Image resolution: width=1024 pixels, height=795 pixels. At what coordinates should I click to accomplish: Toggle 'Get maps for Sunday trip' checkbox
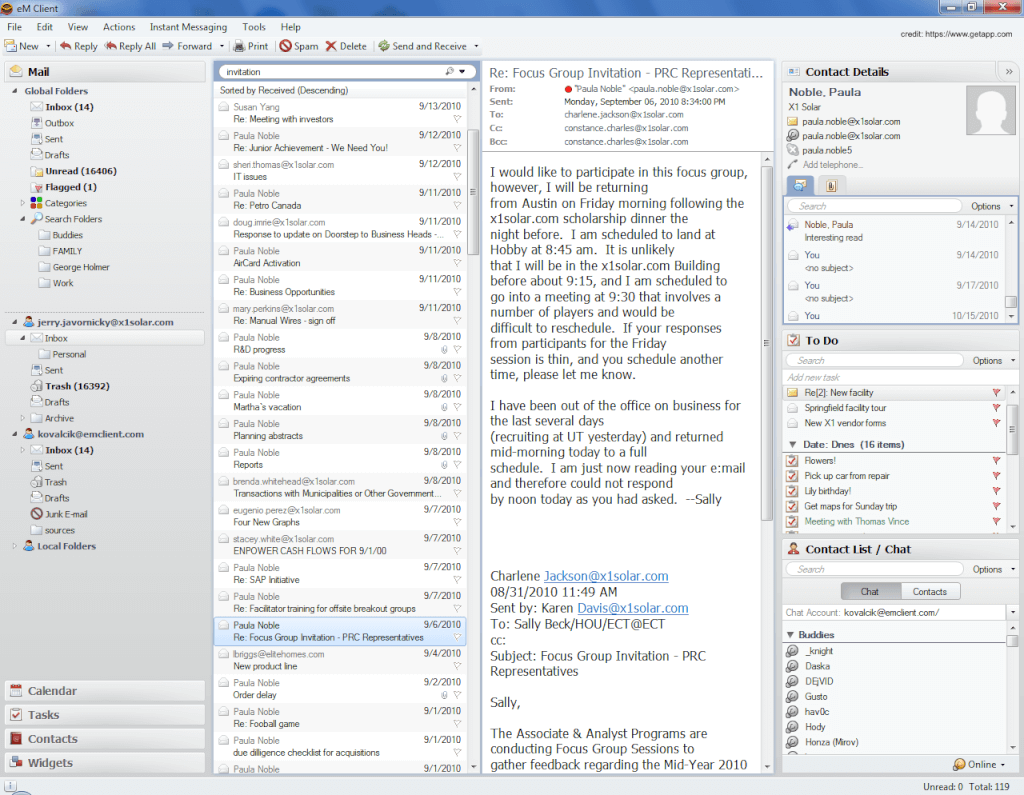792,506
